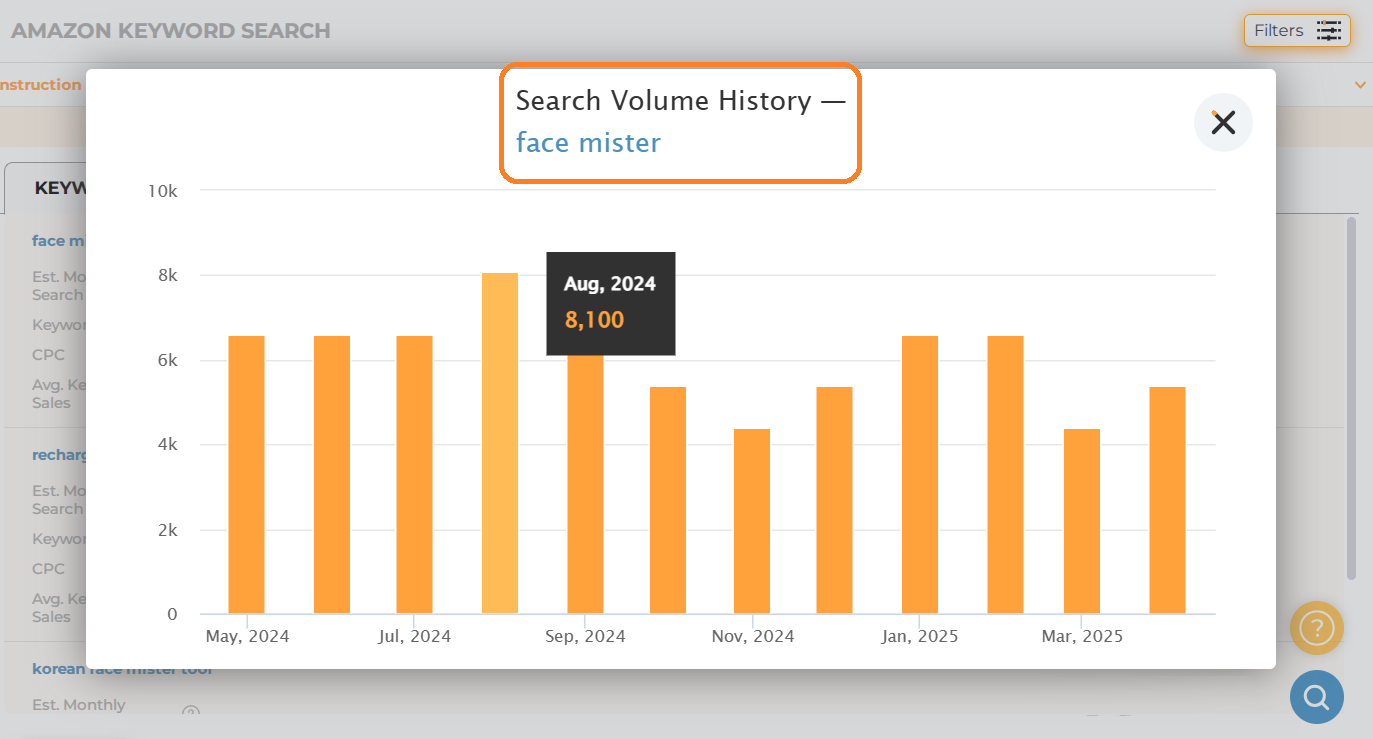Click the "Sep, 2024" axis label
The image size is (1373, 739).
(x=586, y=636)
